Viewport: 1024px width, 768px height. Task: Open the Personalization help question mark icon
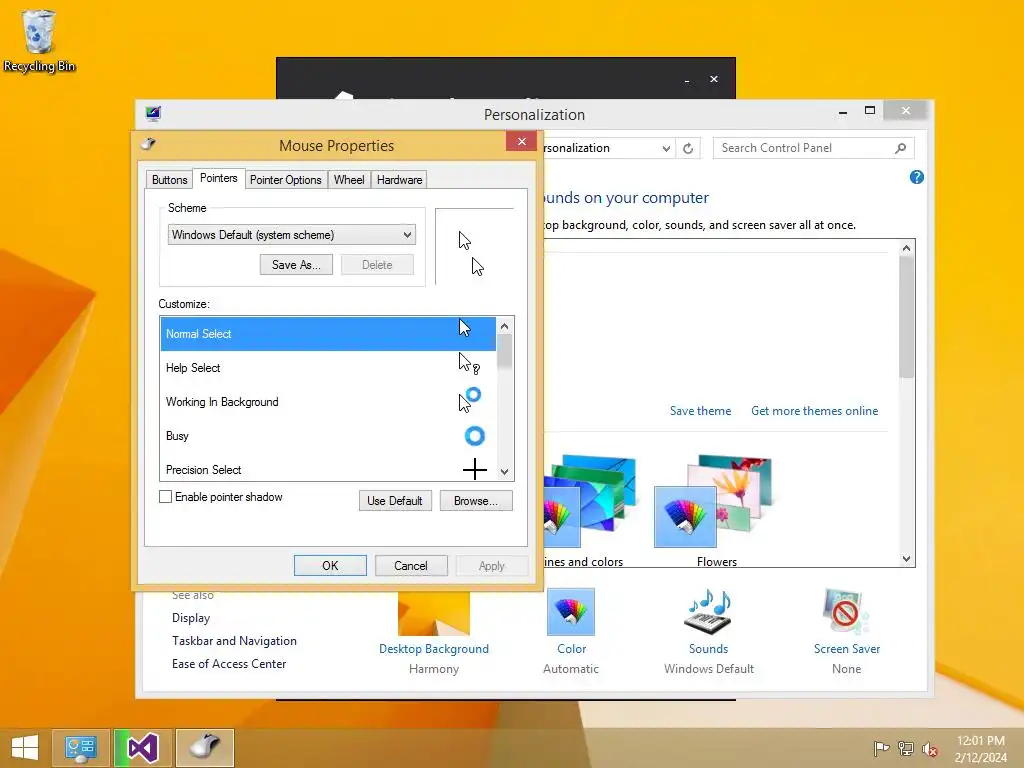pos(916,177)
